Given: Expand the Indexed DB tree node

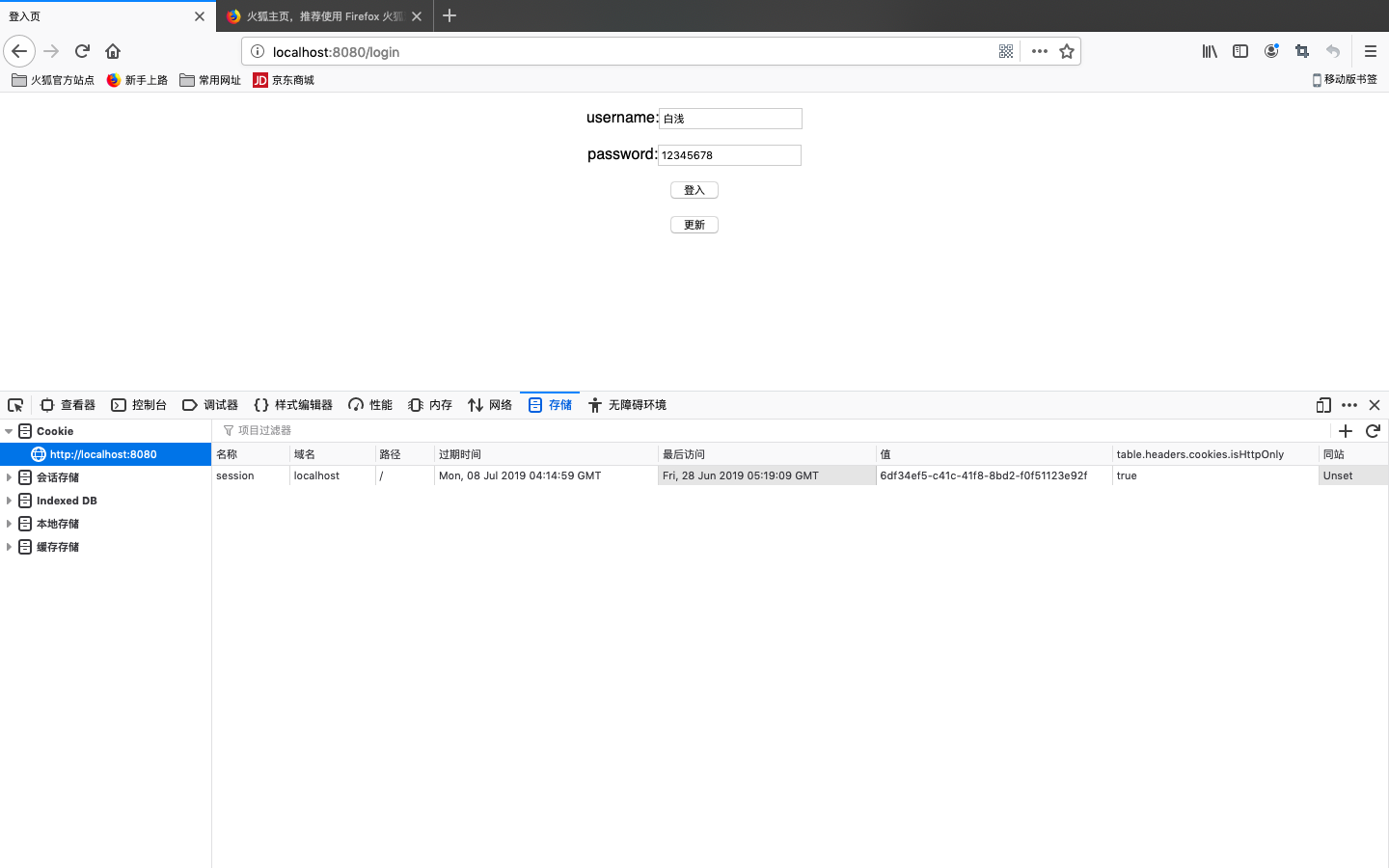Looking at the screenshot, I should 9,501.
